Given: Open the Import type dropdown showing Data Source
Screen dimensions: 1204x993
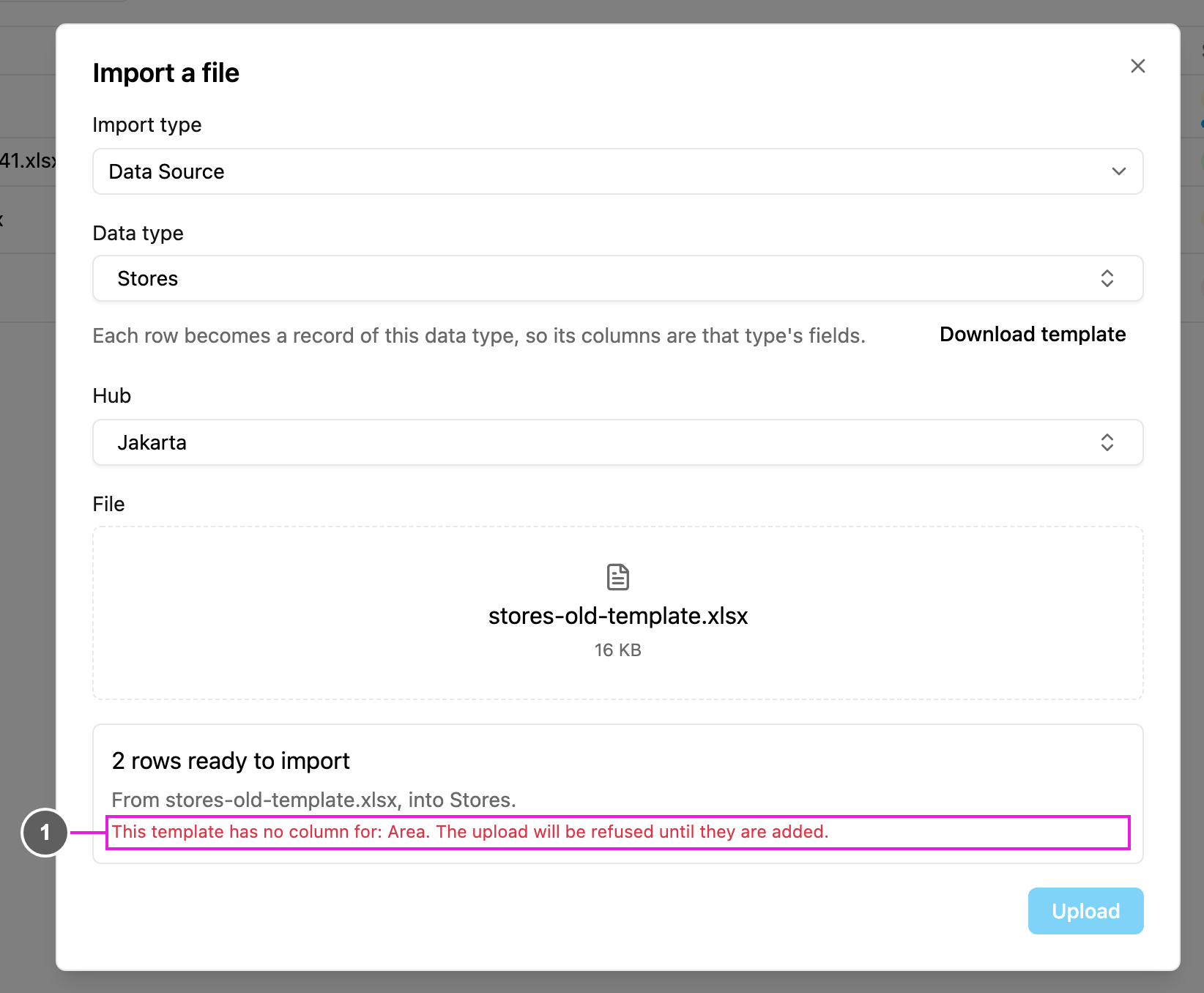Looking at the screenshot, I should [x=617, y=171].
